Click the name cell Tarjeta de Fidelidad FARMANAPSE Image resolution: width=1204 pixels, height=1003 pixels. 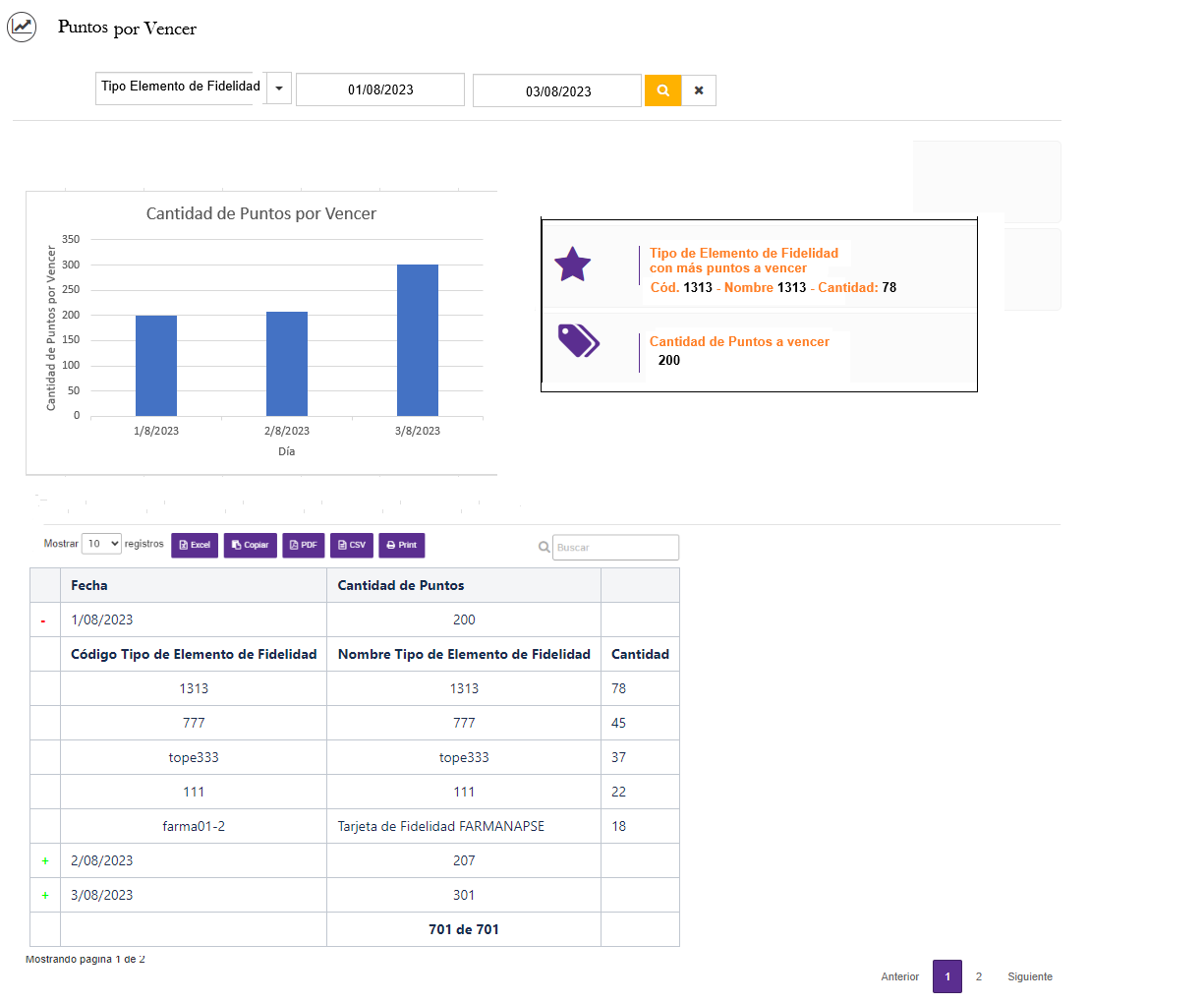click(464, 826)
